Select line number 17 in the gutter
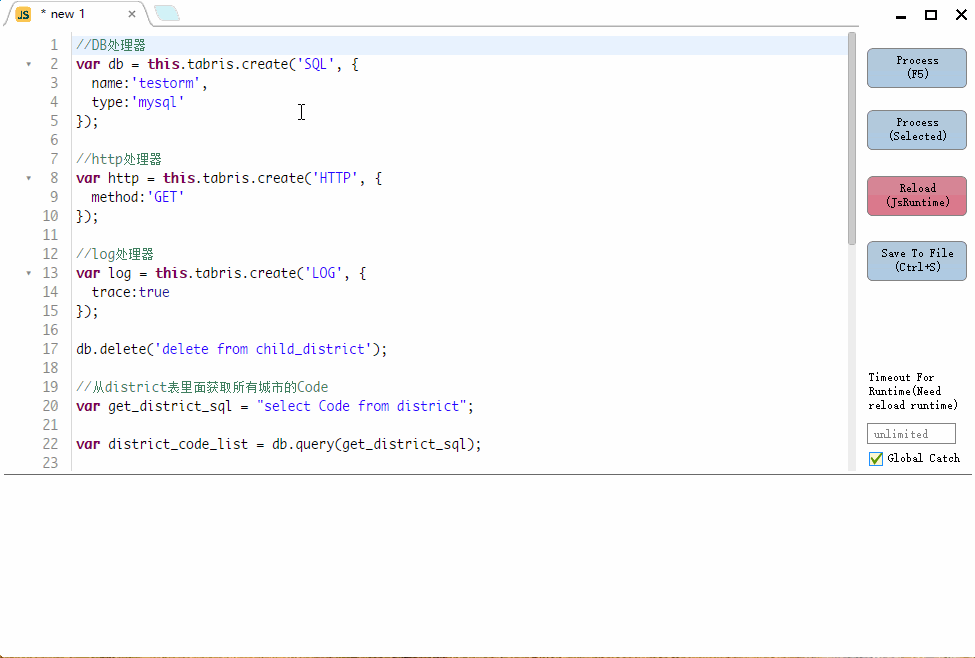The height and width of the screenshot is (658, 975). click(x=50, y=349)
